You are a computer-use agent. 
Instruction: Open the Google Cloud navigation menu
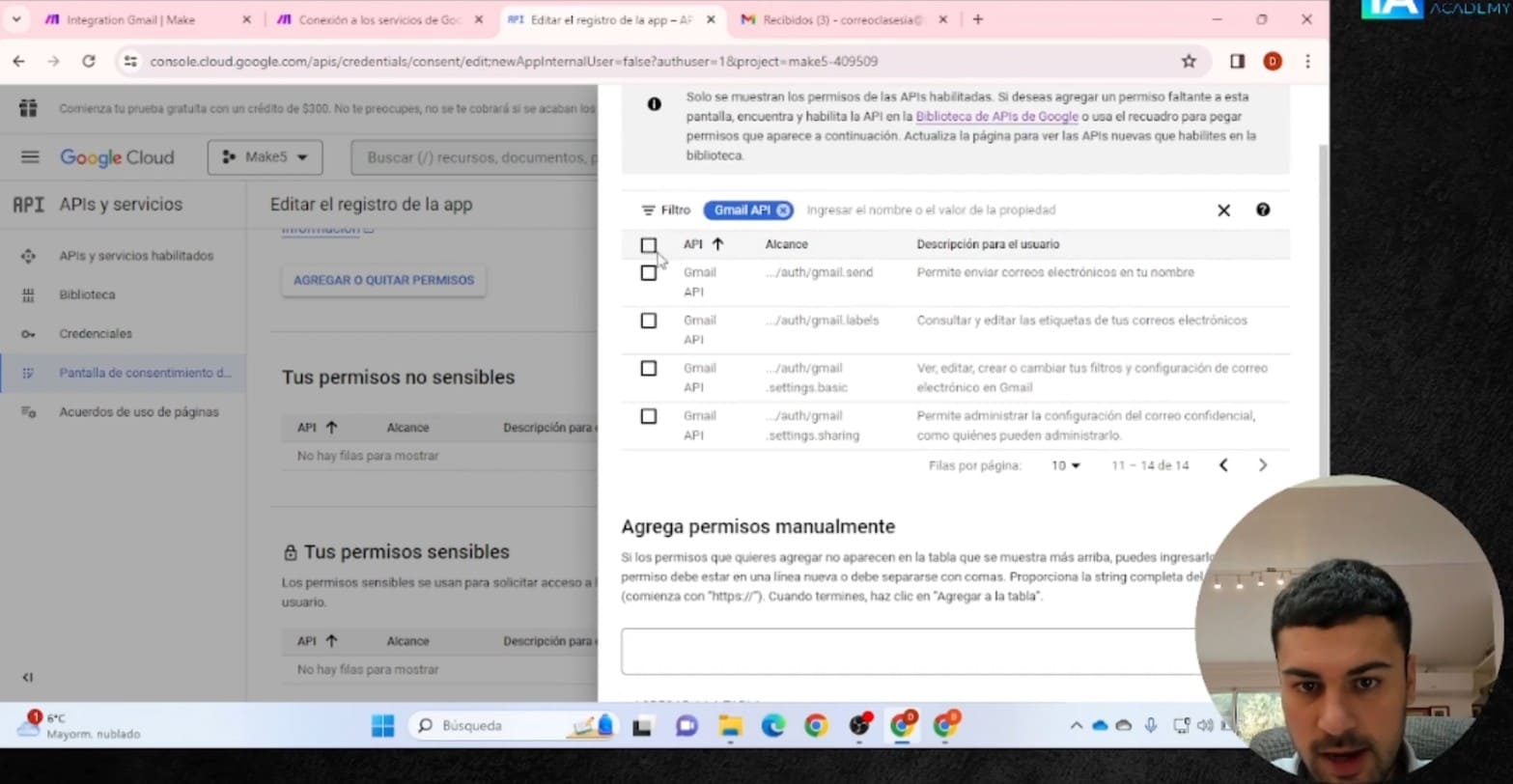click(30, 157)
